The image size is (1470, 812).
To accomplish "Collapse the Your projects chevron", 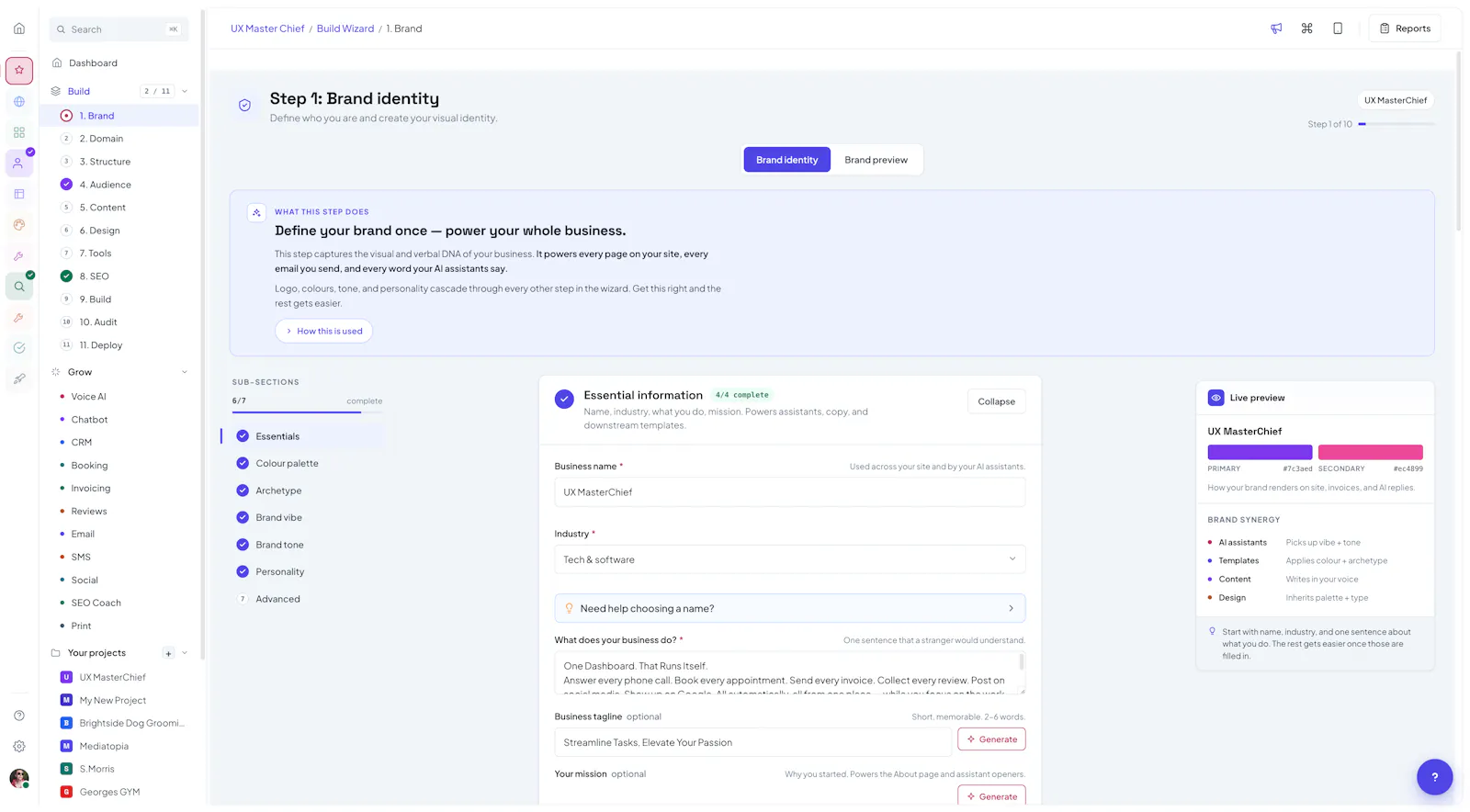I will (x=185, y=653).
